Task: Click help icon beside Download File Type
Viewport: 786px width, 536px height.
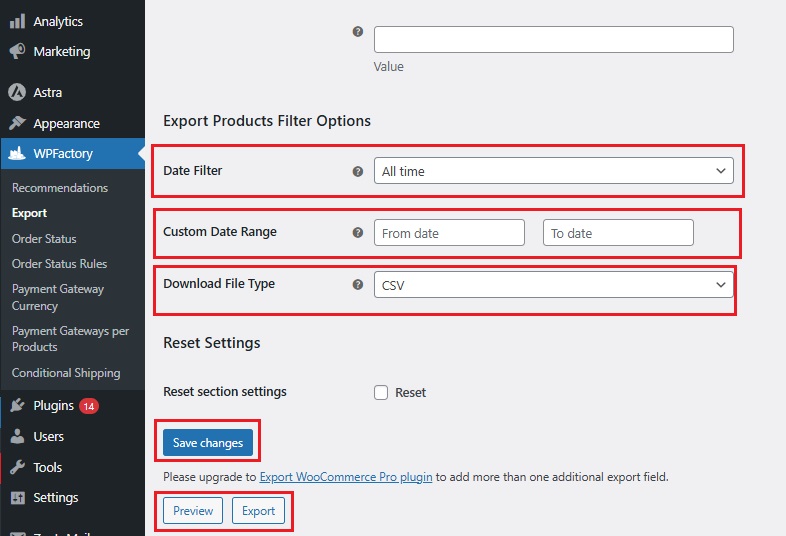Action: pos(357,284)
